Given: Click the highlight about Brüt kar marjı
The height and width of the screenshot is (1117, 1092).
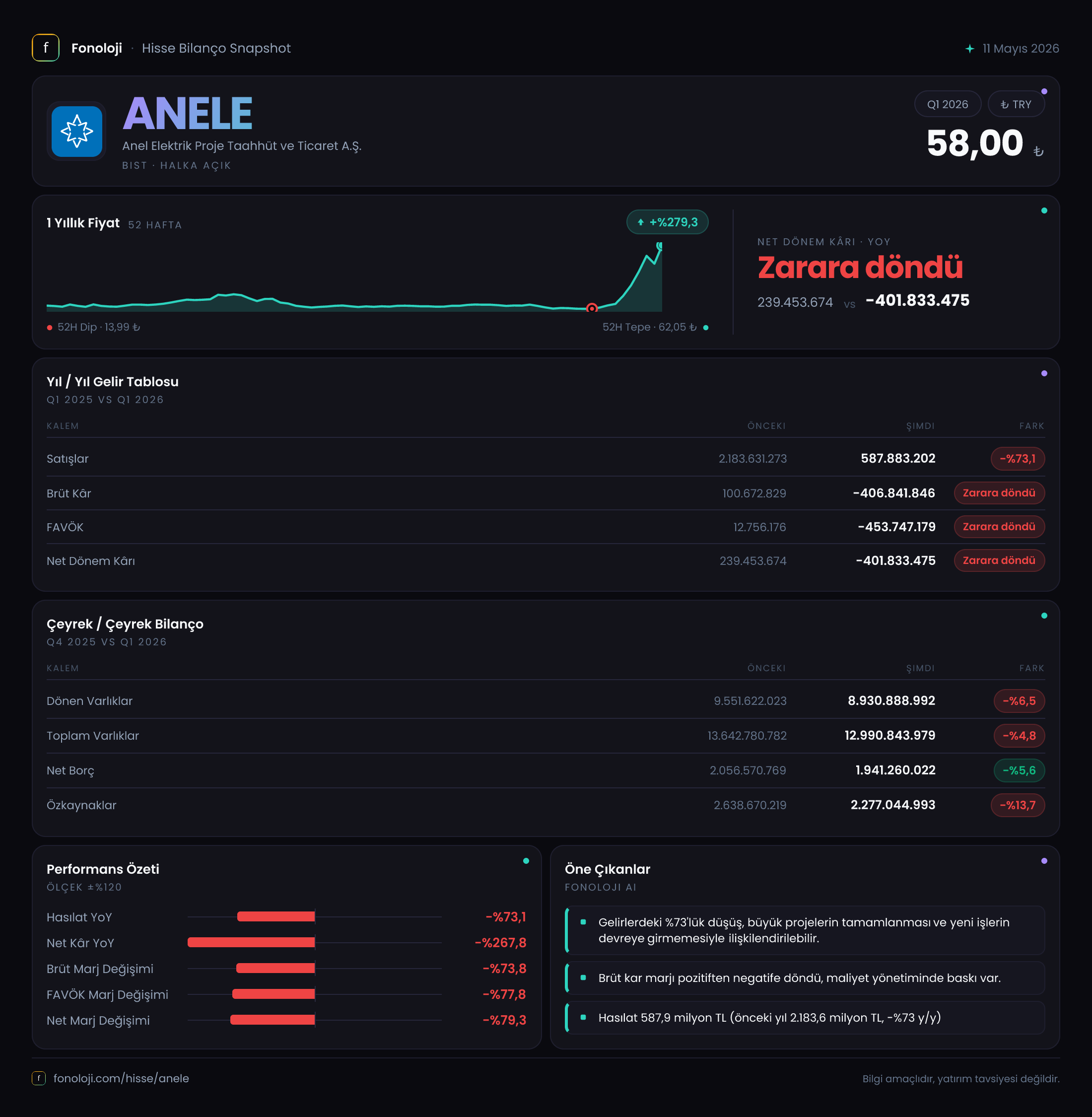Looking at the screenshot, I should [x=805, y=977].
